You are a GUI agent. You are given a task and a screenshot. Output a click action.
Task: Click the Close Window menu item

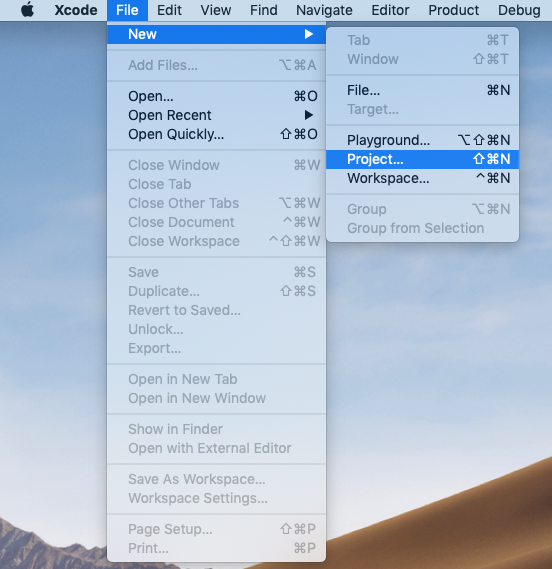coord(216,165)
